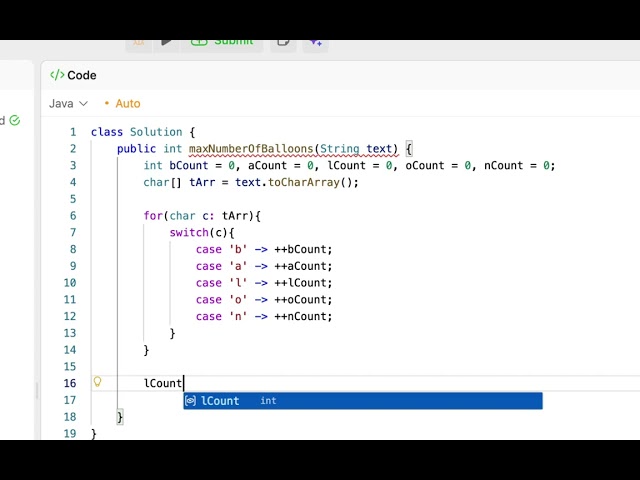Click the green code brackets icon
The image size is (640, 480).
click(x=57, y=75)
